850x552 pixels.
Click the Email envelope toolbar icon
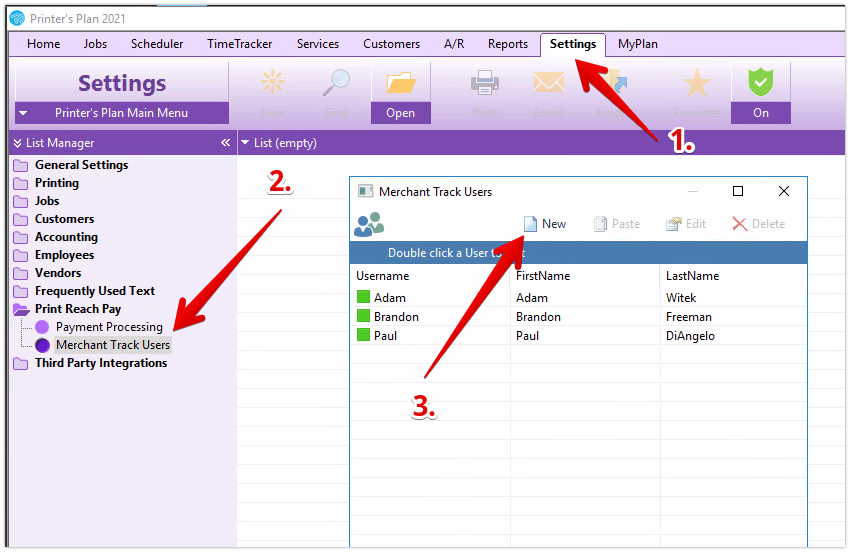click(x=549, y=82)
